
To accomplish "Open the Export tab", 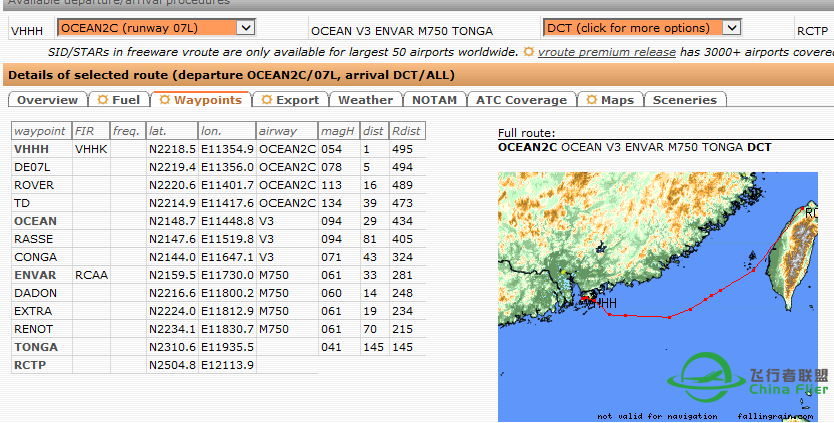I will (290, 100).
